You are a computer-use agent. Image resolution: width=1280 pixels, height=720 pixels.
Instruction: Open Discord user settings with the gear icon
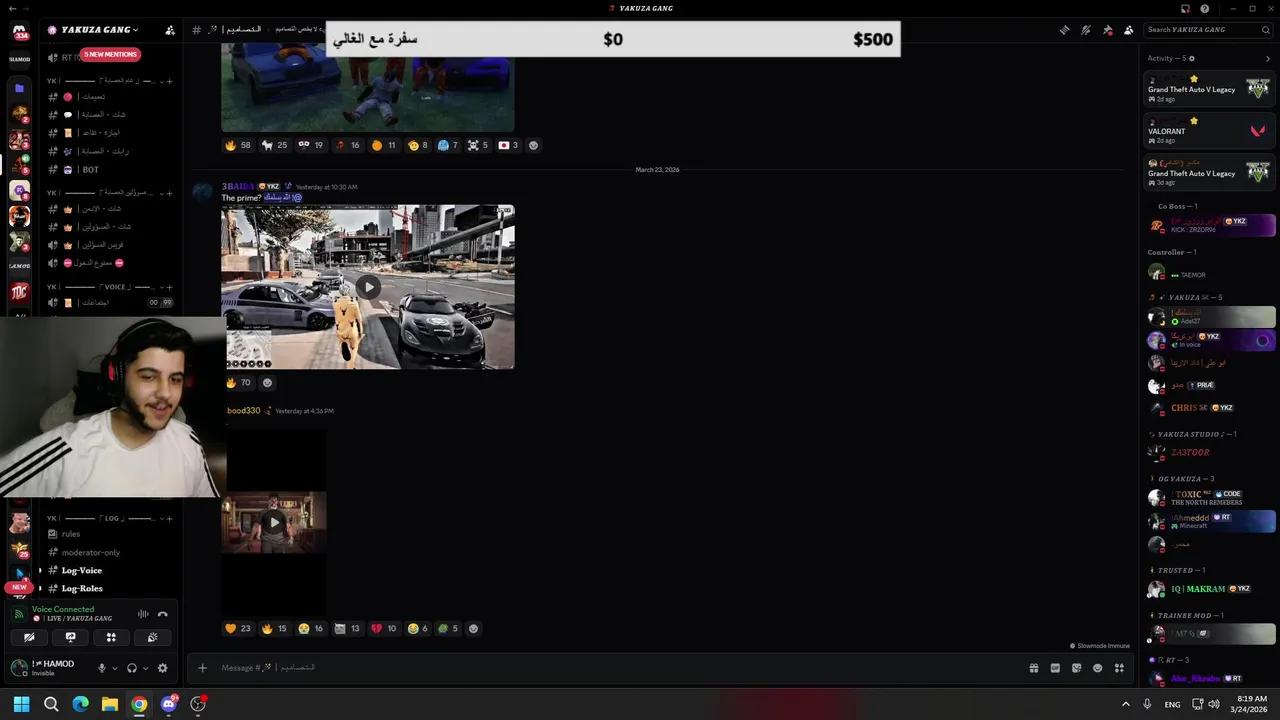tap(162, 668)
